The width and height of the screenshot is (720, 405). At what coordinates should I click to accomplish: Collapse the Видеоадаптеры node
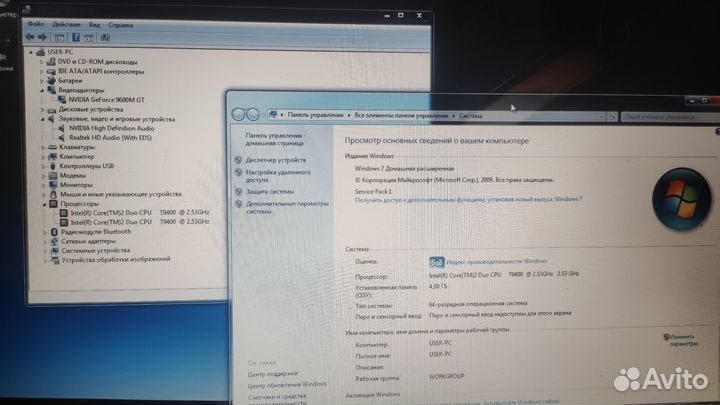point(42,90)
